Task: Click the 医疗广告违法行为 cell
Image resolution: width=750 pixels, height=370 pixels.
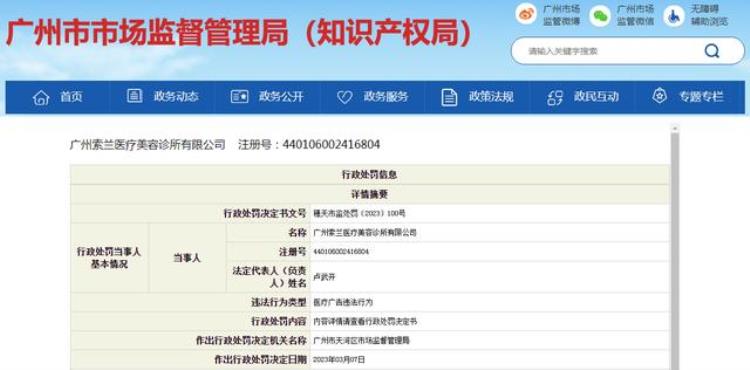Action: 490,302
